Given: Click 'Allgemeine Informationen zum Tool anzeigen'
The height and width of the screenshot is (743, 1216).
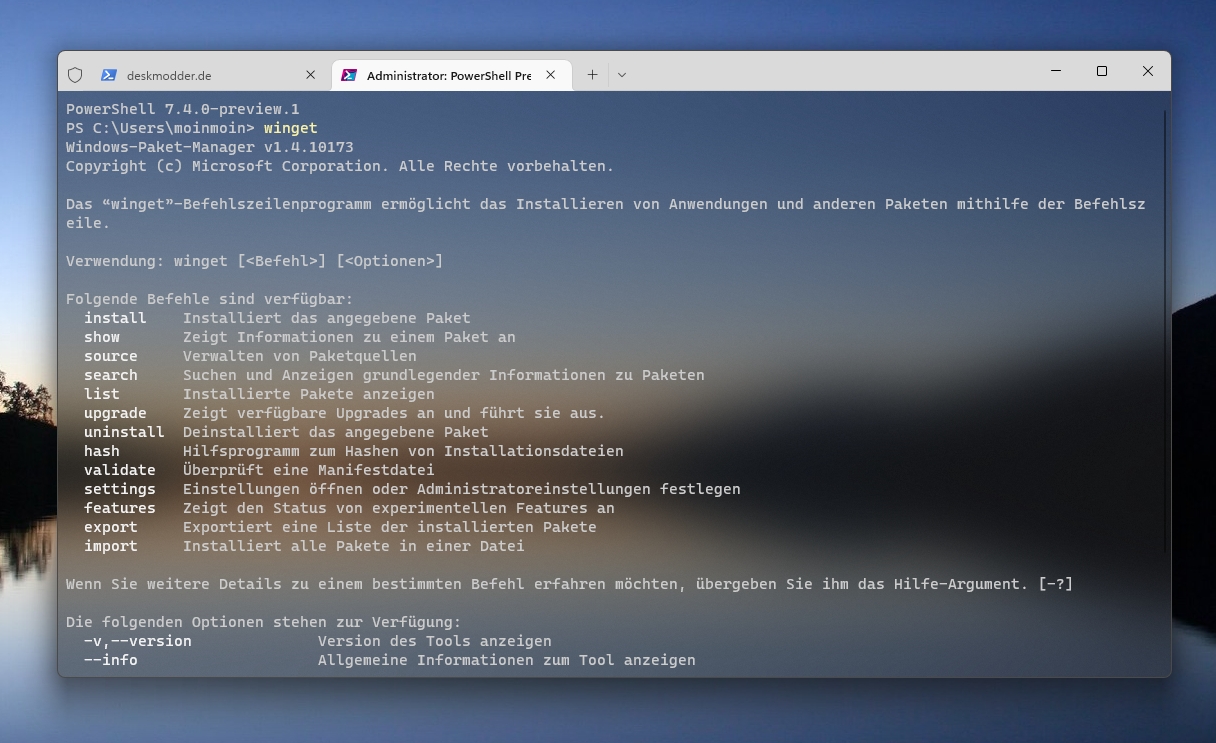Looking at the screenshot, I should (x=507, y=660).
